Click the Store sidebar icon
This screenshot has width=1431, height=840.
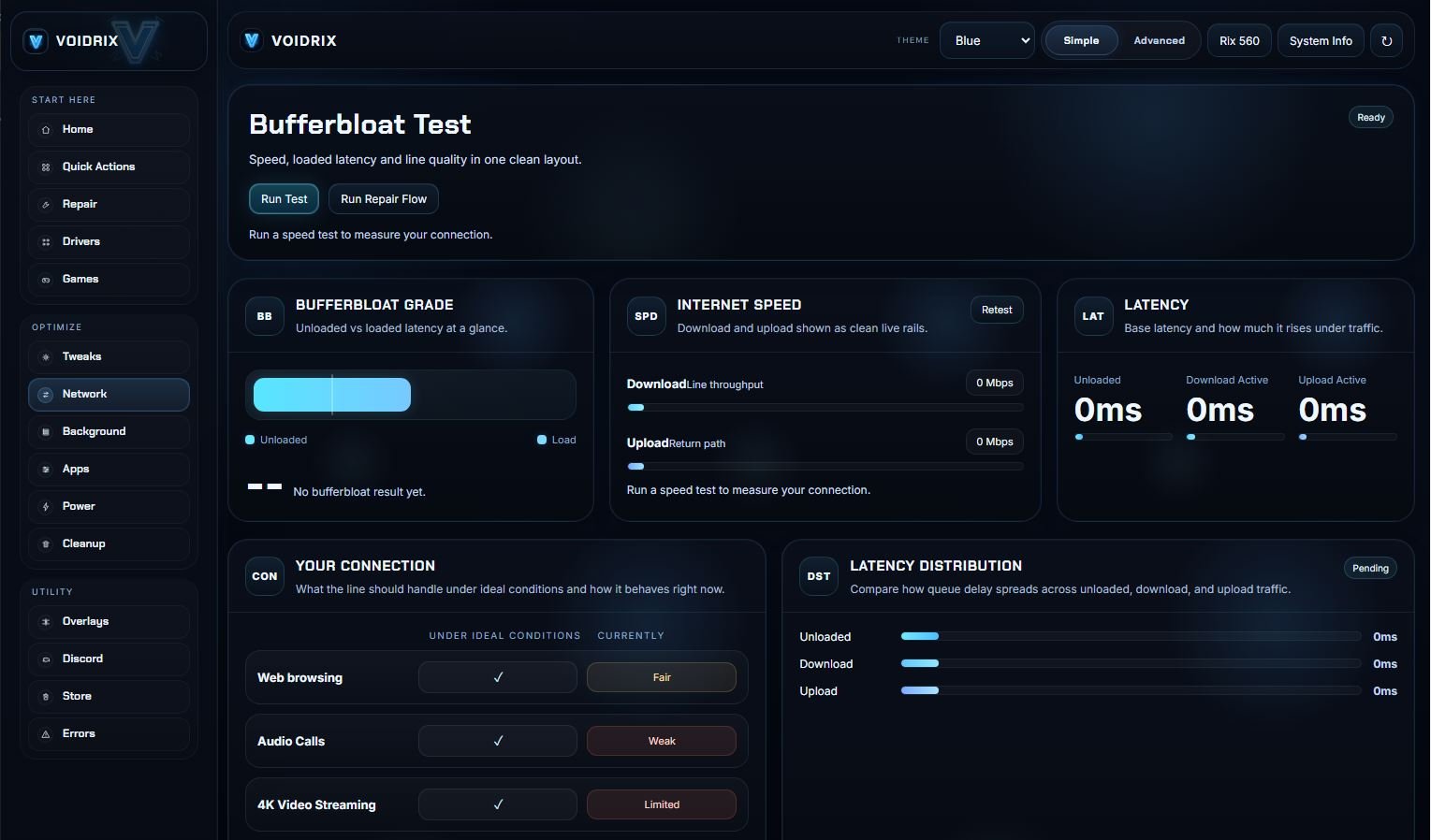click(46, 697)
